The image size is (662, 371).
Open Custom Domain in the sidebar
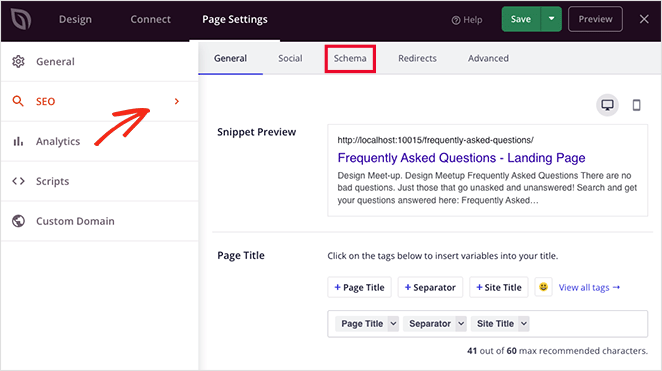tap(99, 221)
